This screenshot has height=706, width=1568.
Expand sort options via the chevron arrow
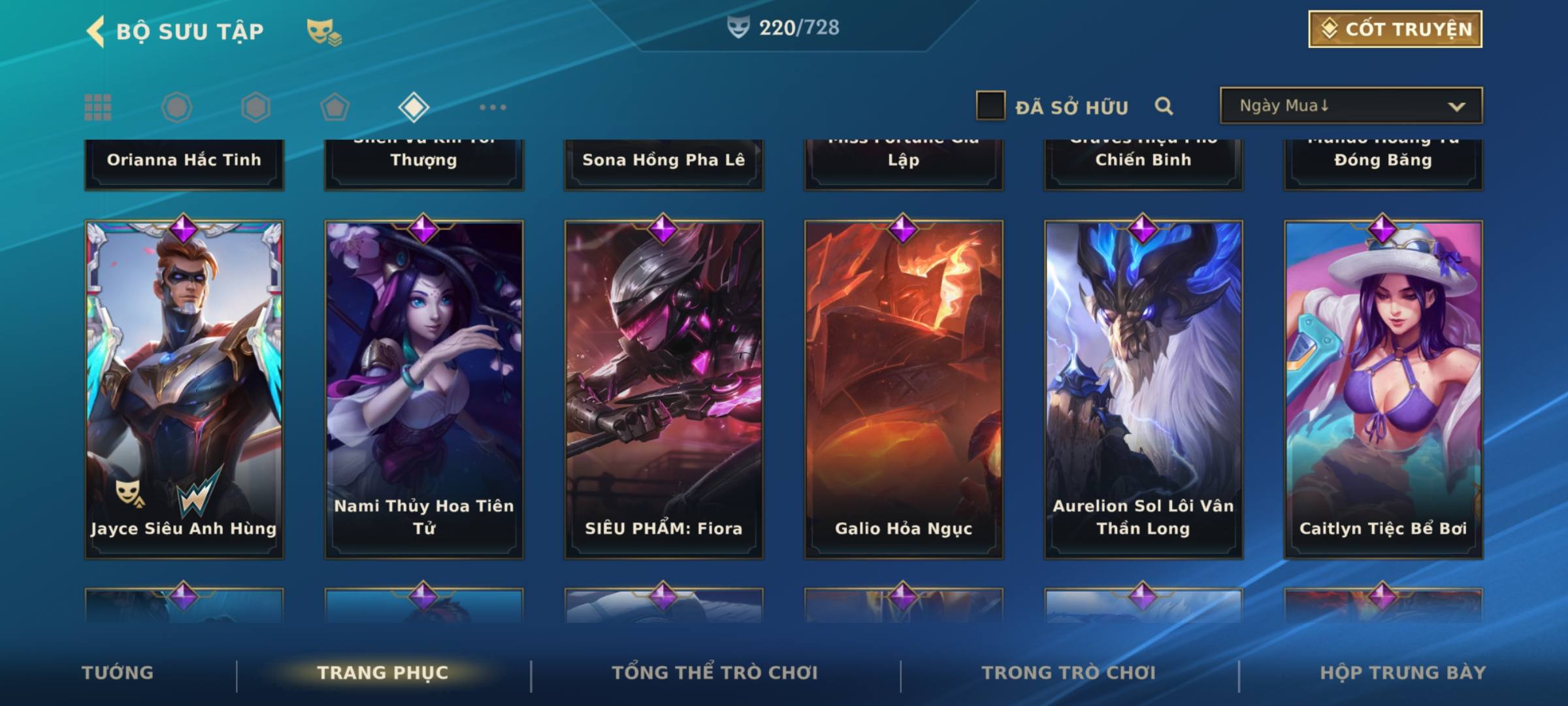(1456, 107)
